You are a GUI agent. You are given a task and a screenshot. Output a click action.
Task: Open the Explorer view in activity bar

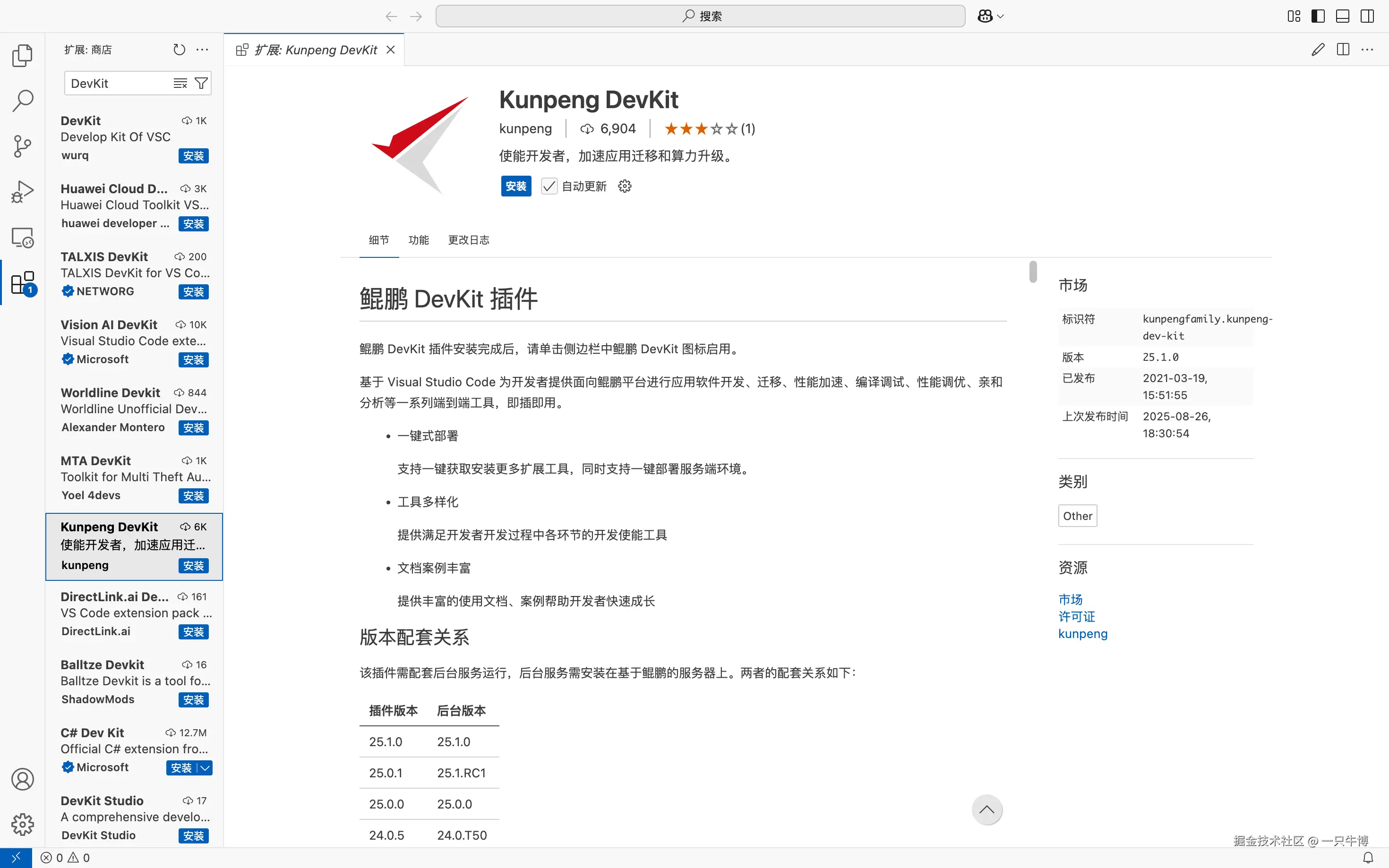click(x=22, y=56)
